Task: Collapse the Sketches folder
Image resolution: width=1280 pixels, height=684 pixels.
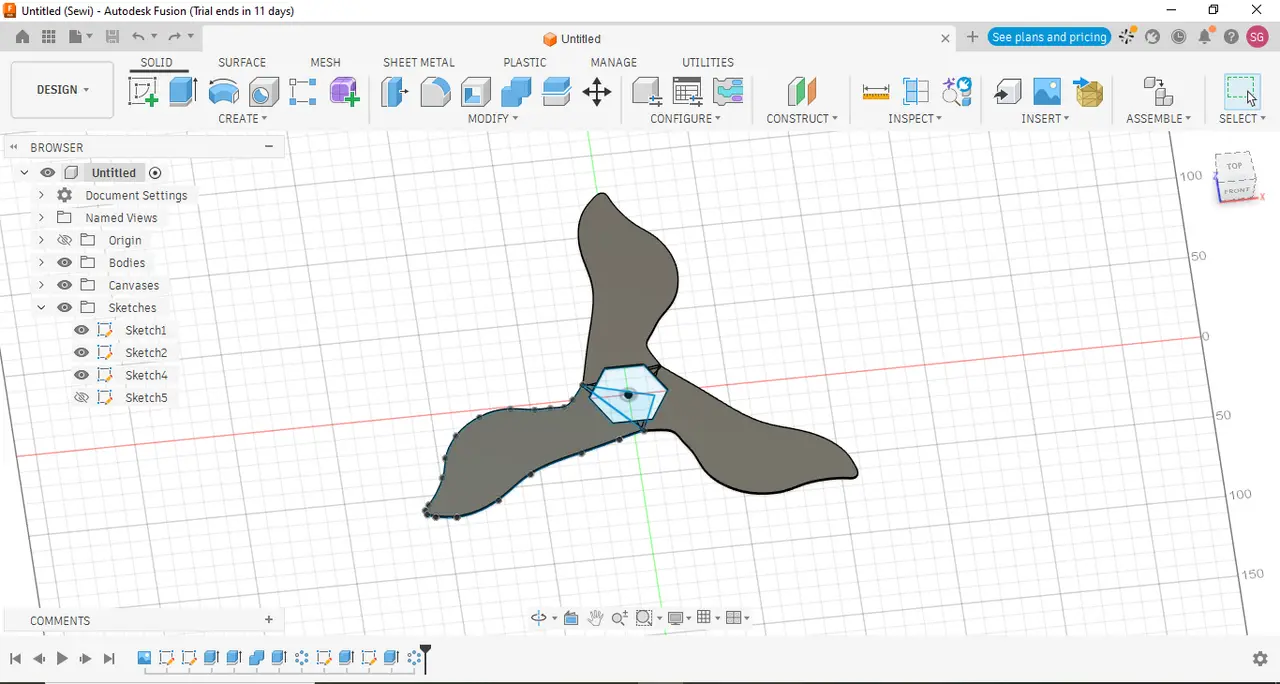Action: 41,307
